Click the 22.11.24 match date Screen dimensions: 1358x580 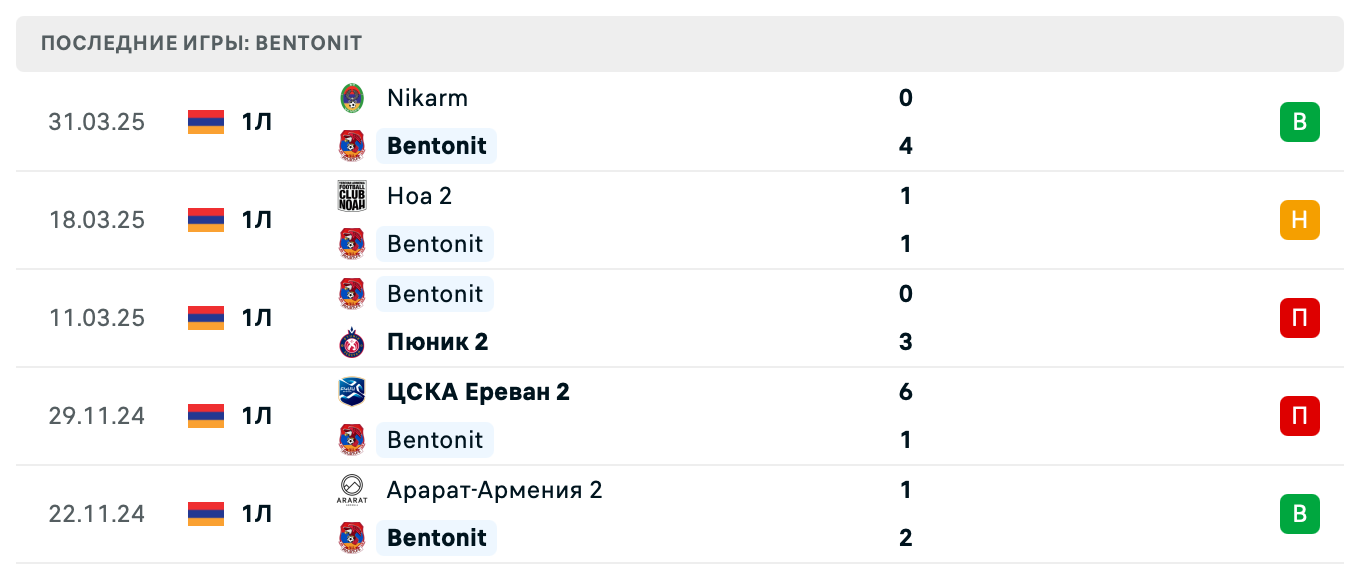click(97, 514)
